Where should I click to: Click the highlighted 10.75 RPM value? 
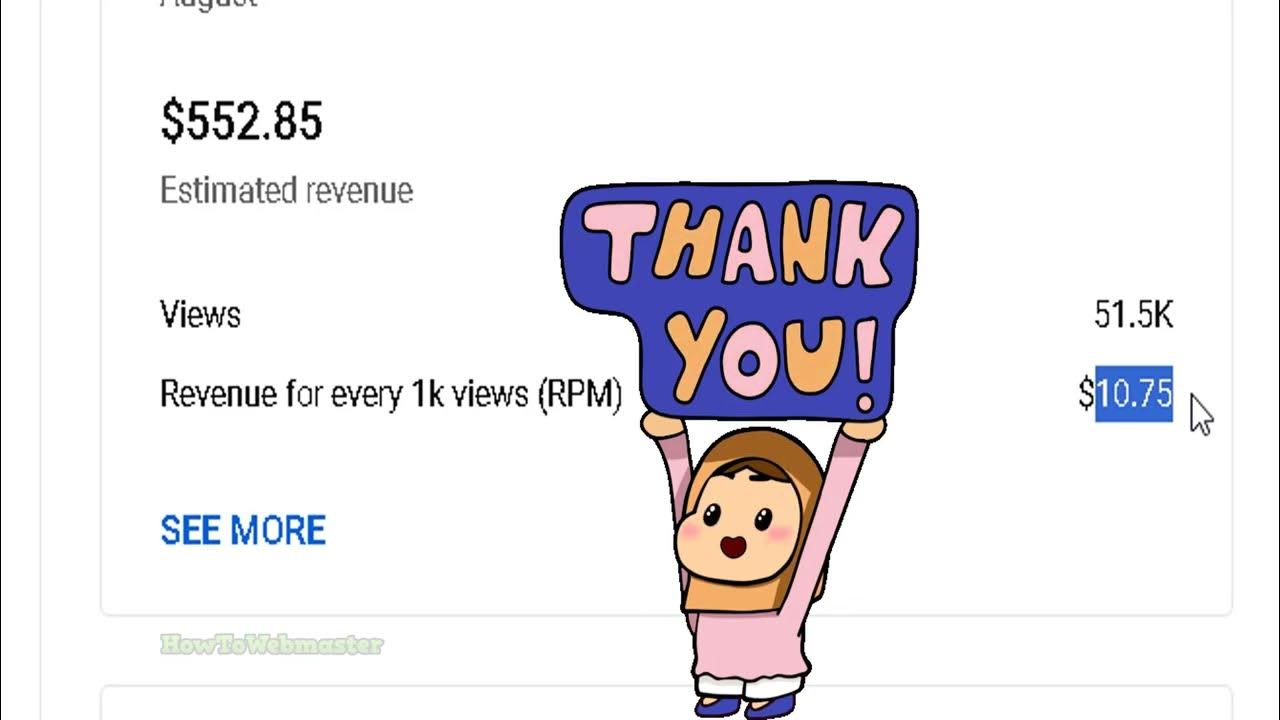pyautogui.click(x=1134, y=394)
